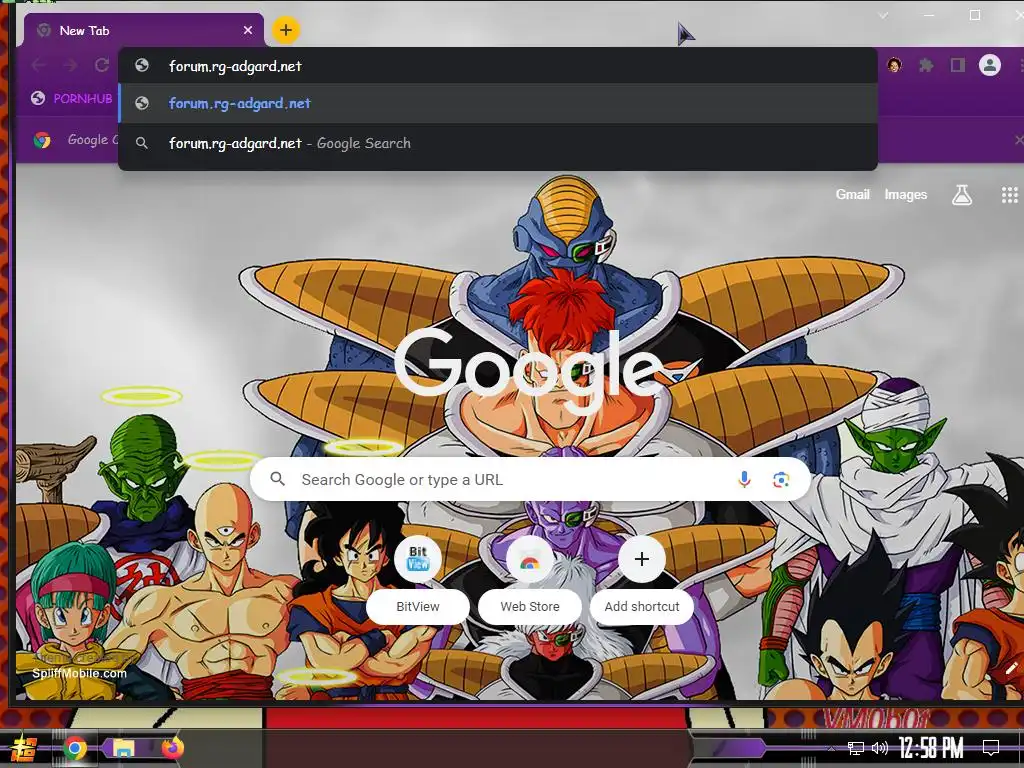Reload the page with the refresh icon
The image size is (1024, 768).
click(x=102, y=65)
